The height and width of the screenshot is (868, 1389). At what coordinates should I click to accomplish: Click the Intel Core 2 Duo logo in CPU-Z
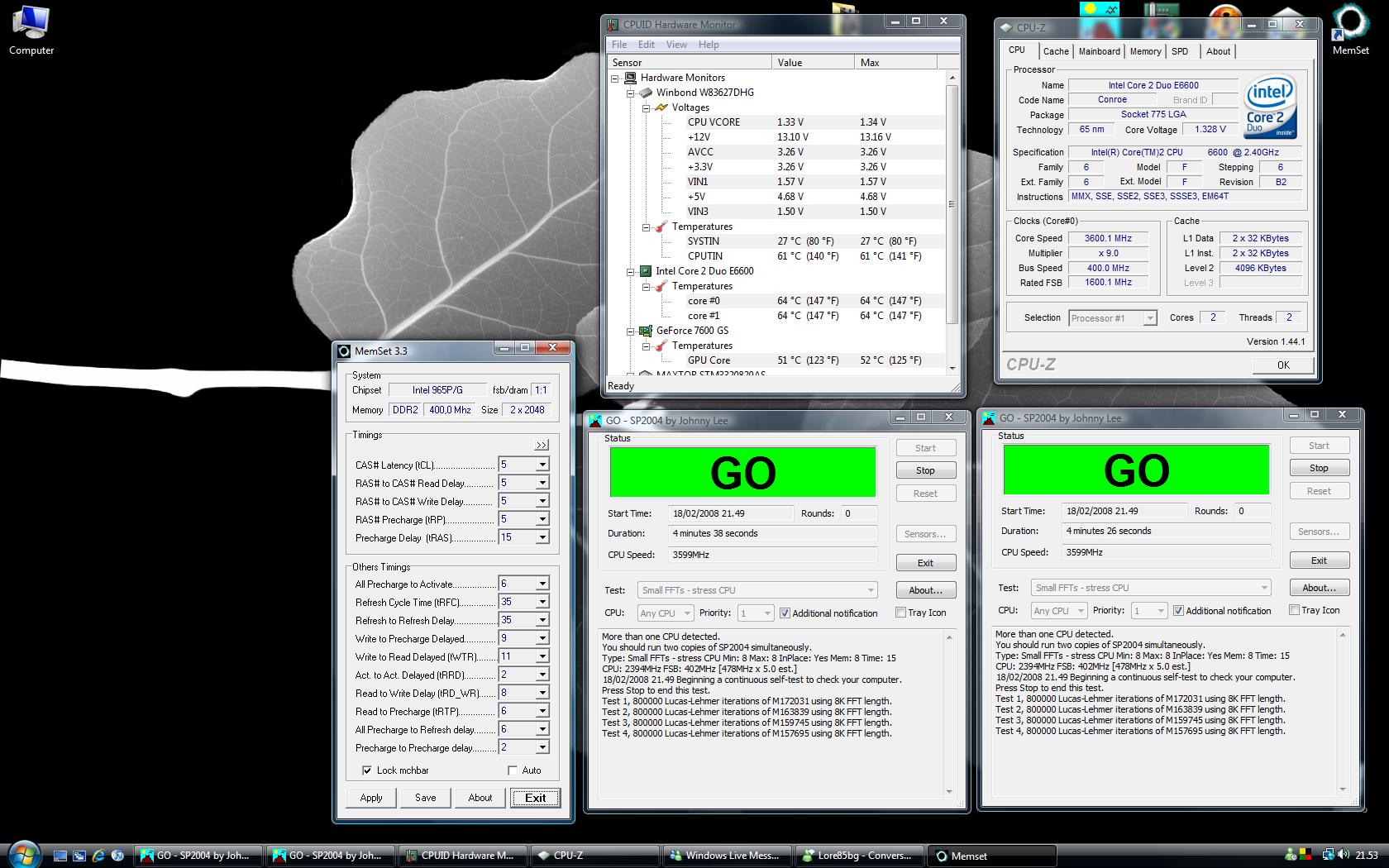point(1271,108)
